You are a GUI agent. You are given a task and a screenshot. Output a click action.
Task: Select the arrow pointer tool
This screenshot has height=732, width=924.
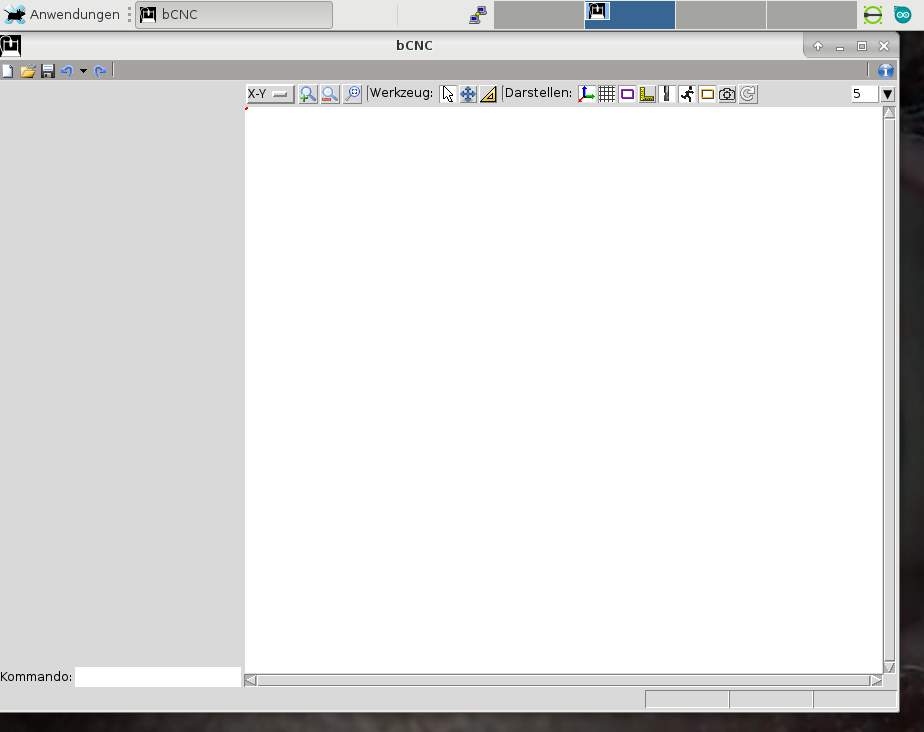click(x=448, y=94)
